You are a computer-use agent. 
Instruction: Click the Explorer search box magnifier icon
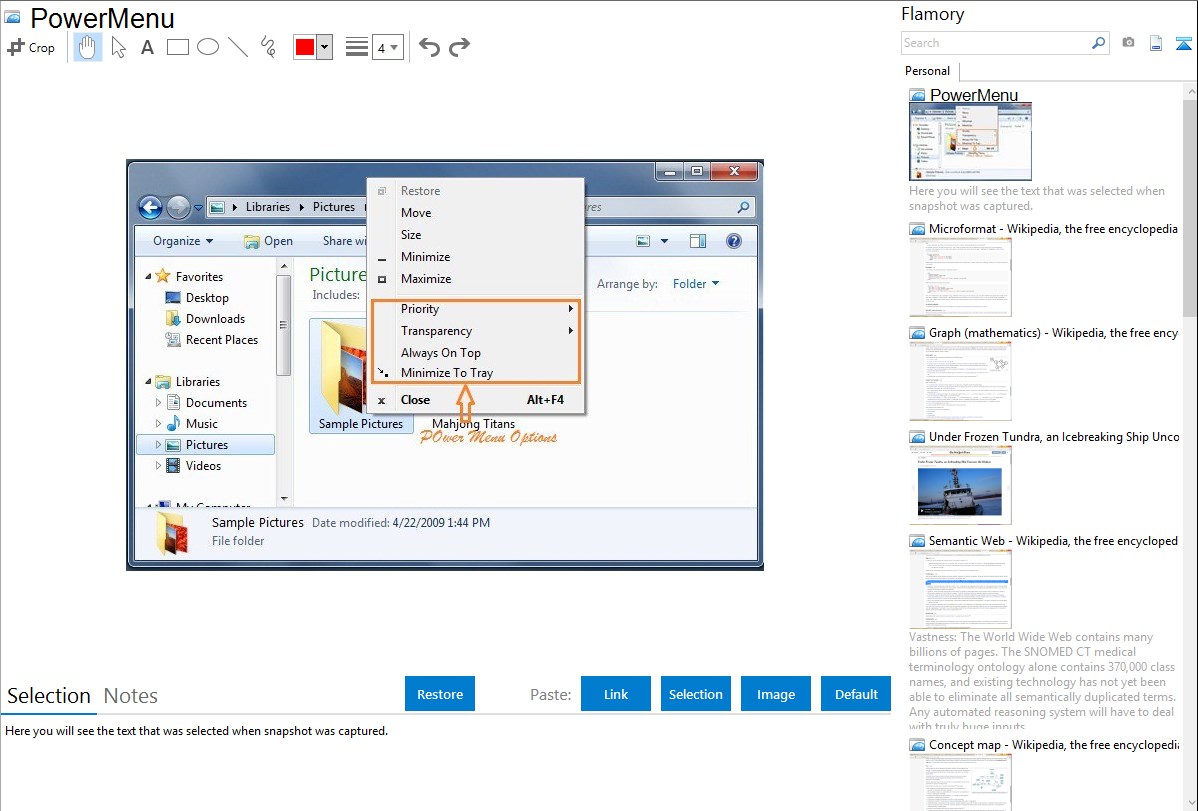pos(743,207)
